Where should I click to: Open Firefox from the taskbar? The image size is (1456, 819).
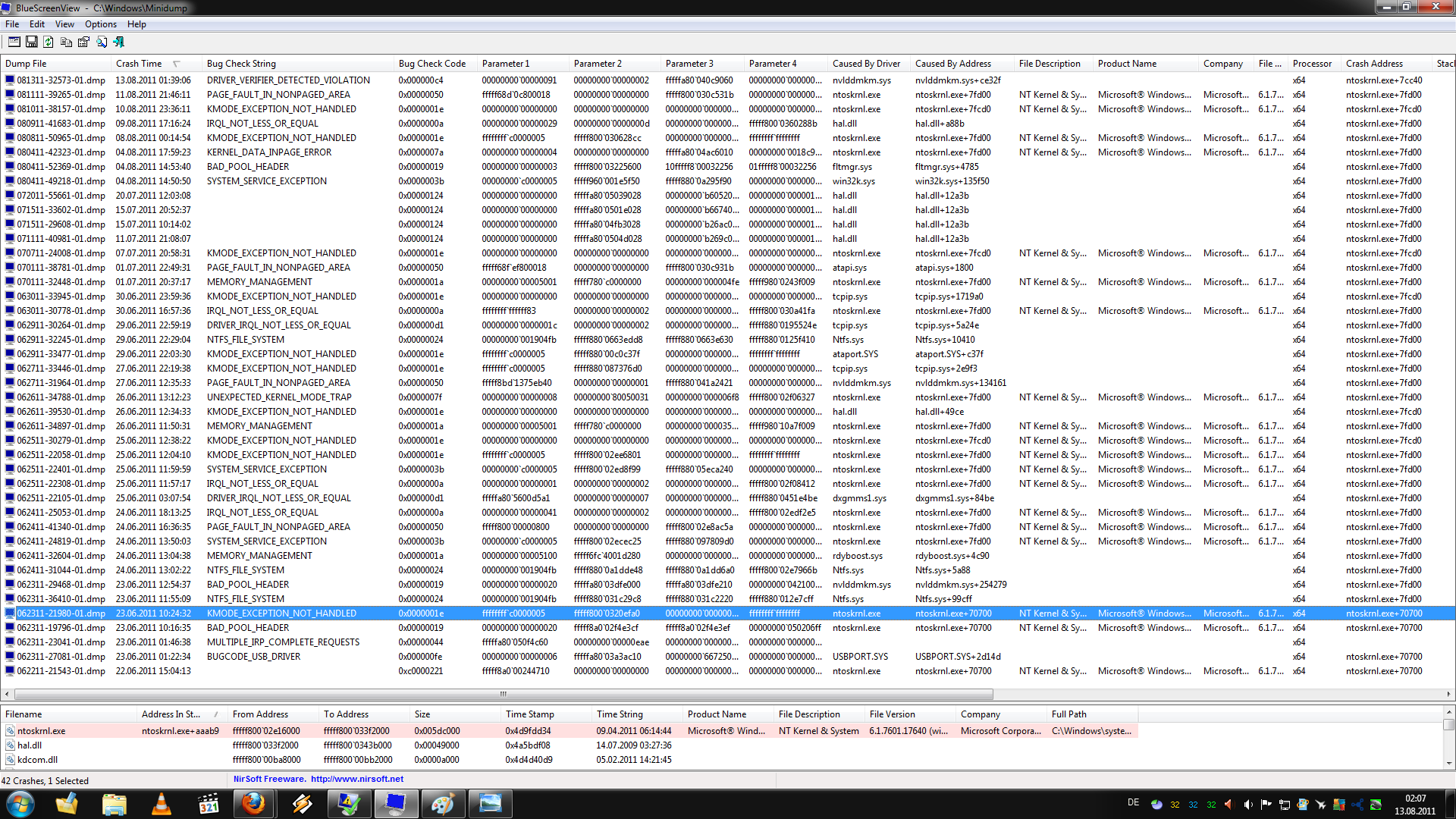click(x=253, y=804)
